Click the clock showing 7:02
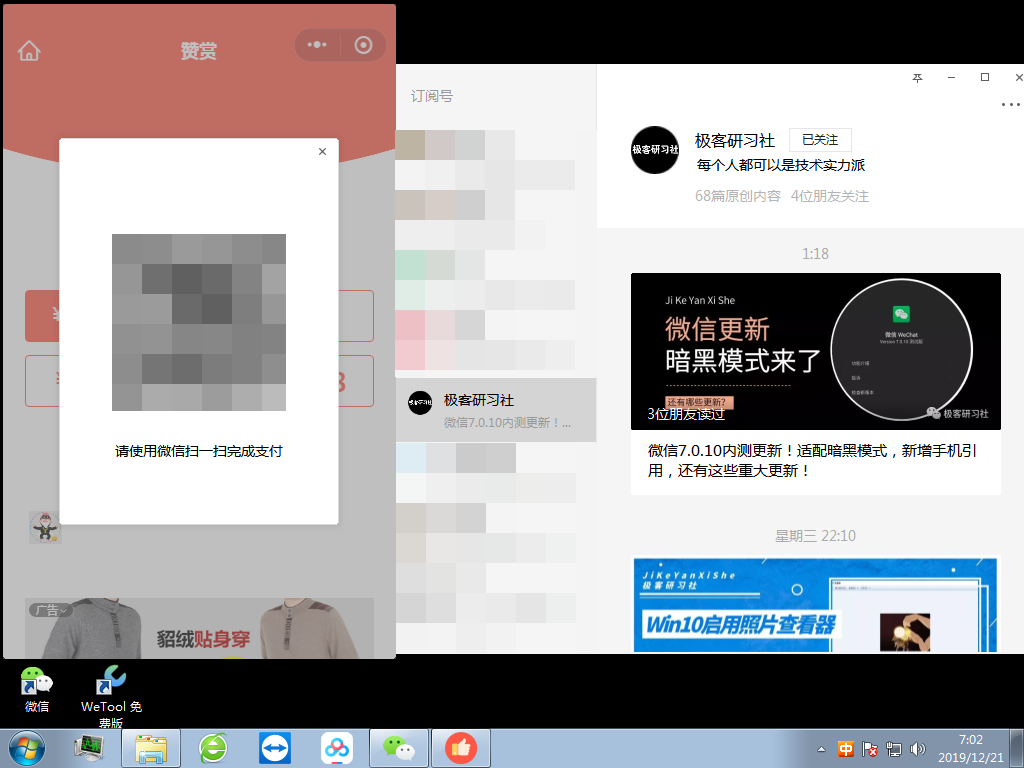This screenshot has width=1024, height=768. pos(970,749)
